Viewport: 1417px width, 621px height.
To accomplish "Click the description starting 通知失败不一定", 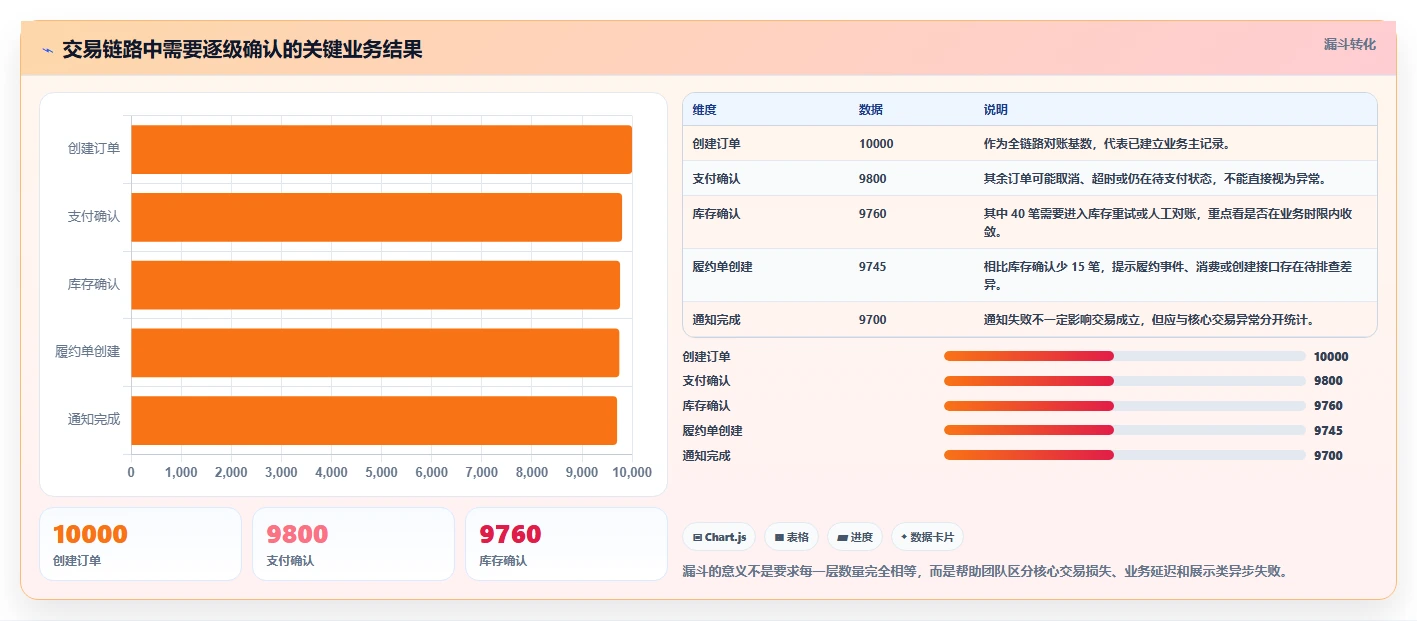I will point(1148,320).
